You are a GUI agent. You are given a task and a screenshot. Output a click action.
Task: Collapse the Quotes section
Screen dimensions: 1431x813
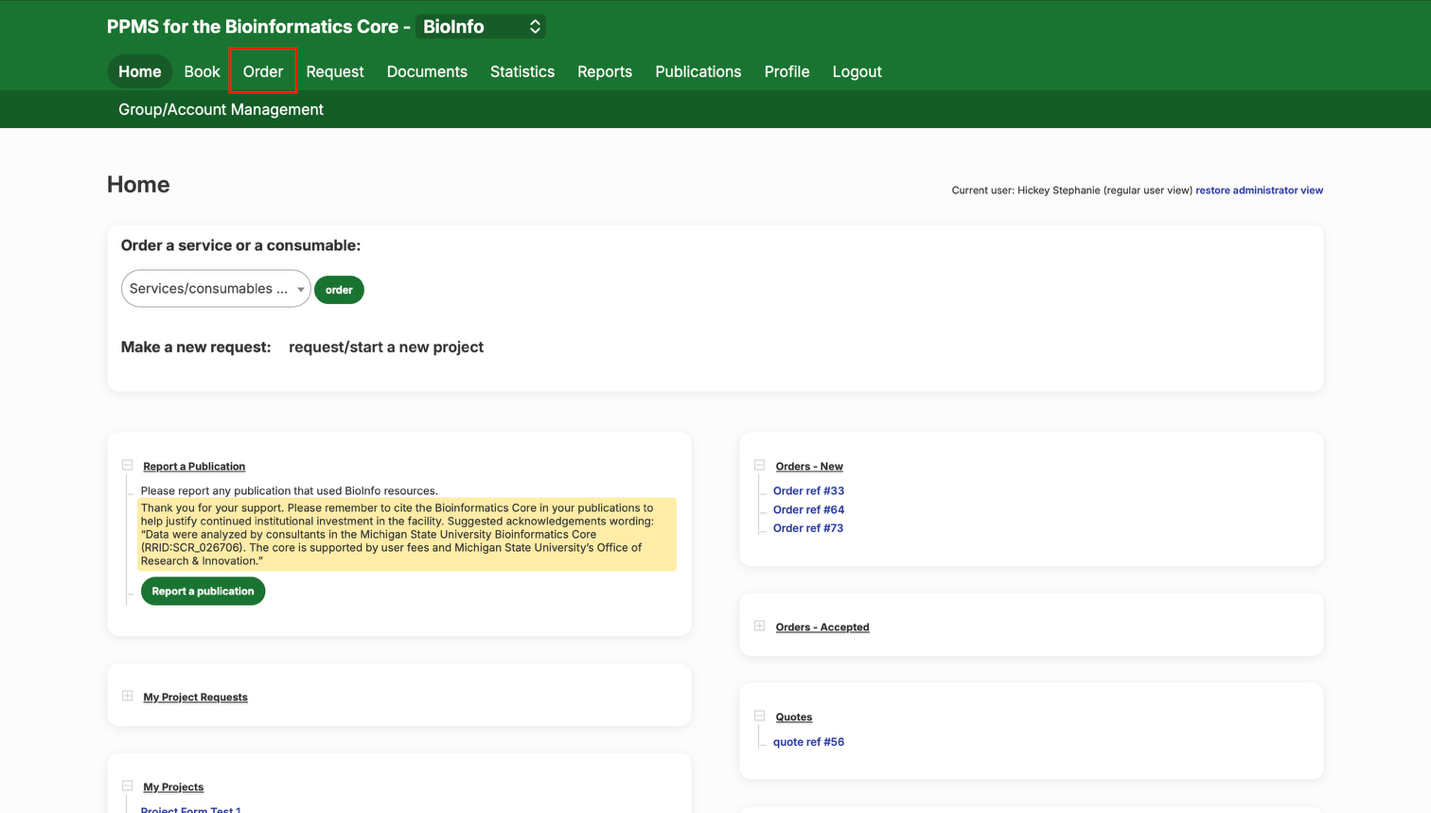pos(759,716)
